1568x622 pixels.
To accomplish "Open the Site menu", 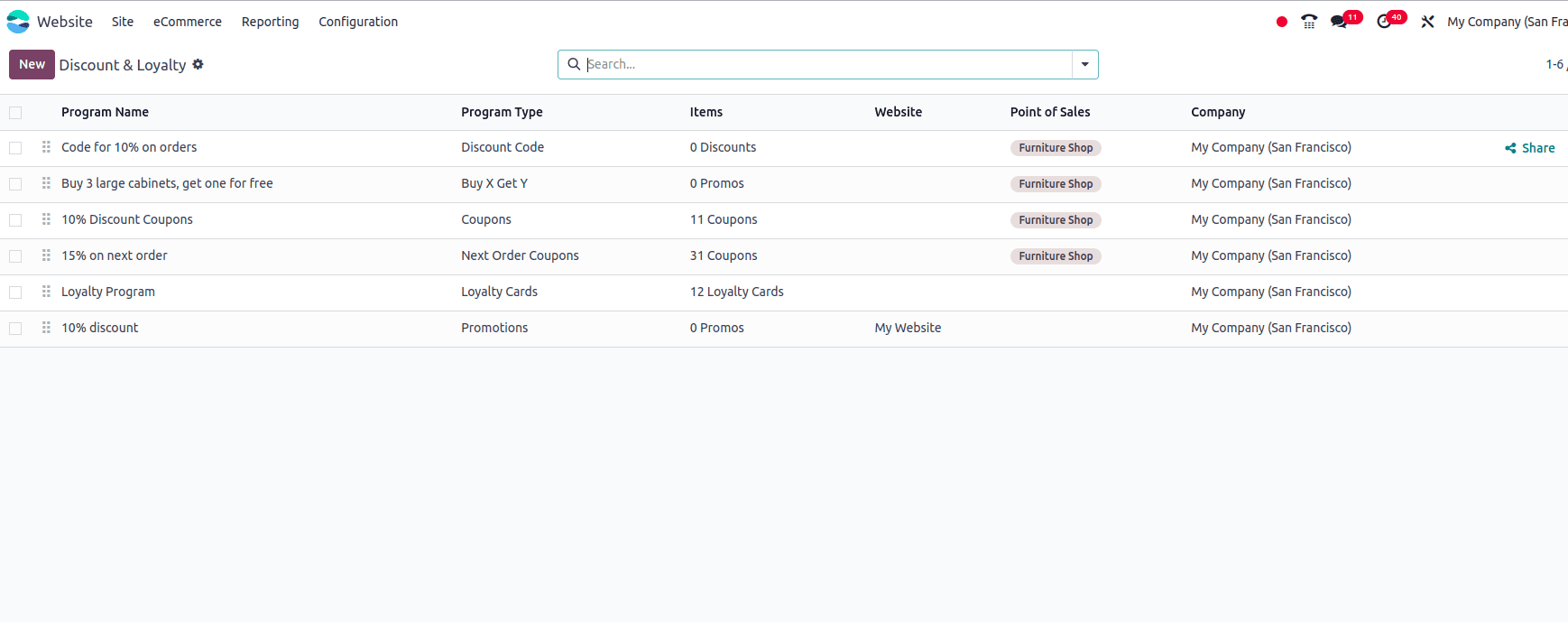I will (x=123, y=22).
